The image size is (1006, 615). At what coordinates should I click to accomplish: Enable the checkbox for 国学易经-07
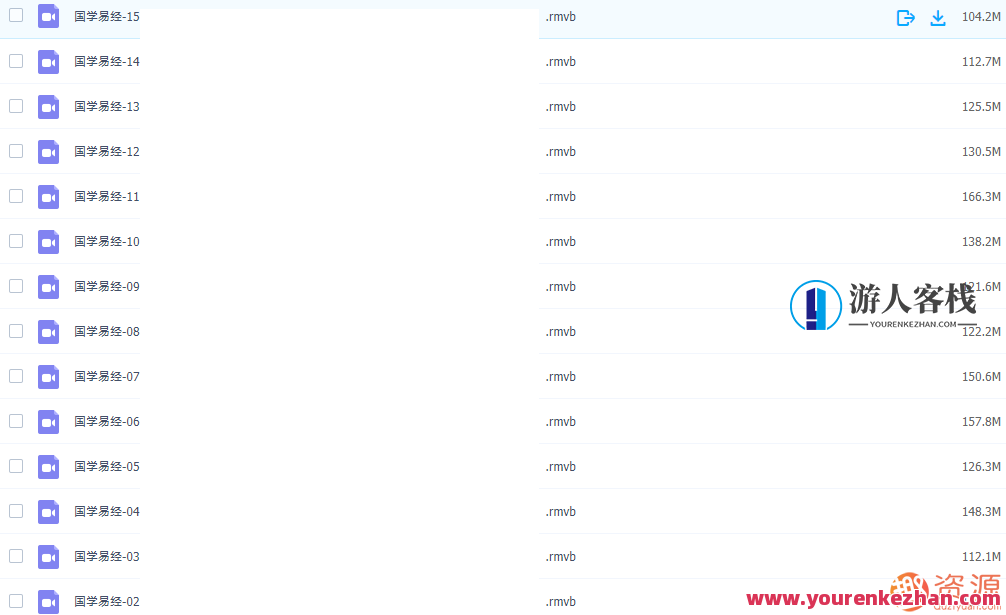point(16,376)
